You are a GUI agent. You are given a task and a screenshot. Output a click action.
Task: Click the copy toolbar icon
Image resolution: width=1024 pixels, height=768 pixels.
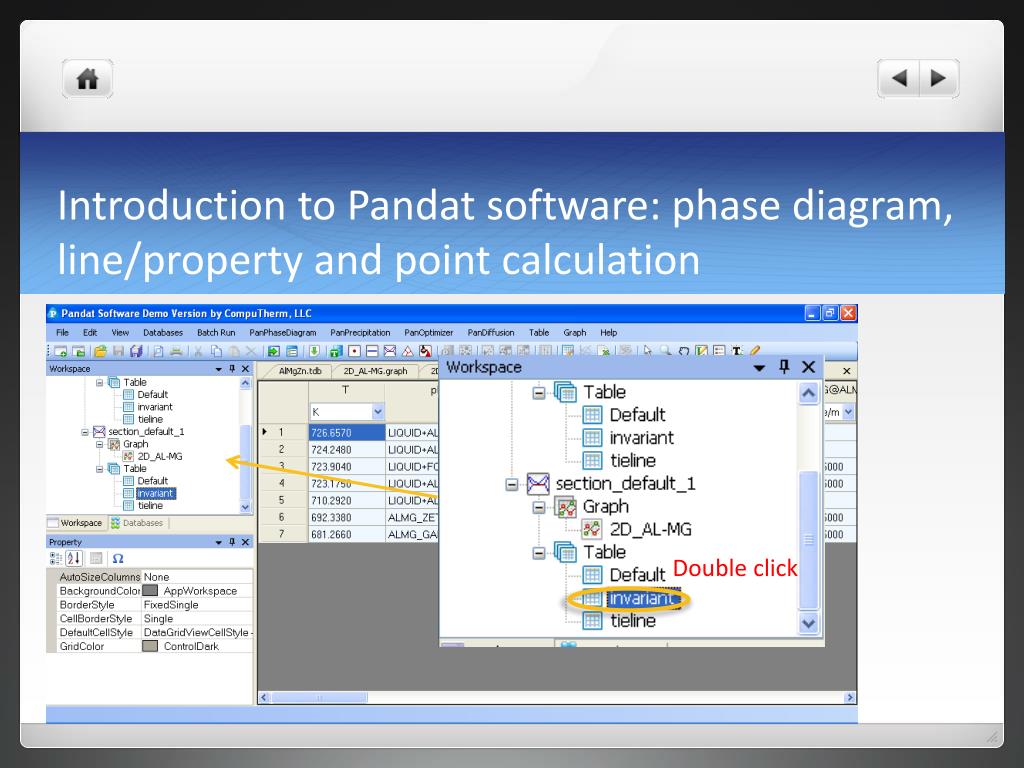tap(216, 351)
